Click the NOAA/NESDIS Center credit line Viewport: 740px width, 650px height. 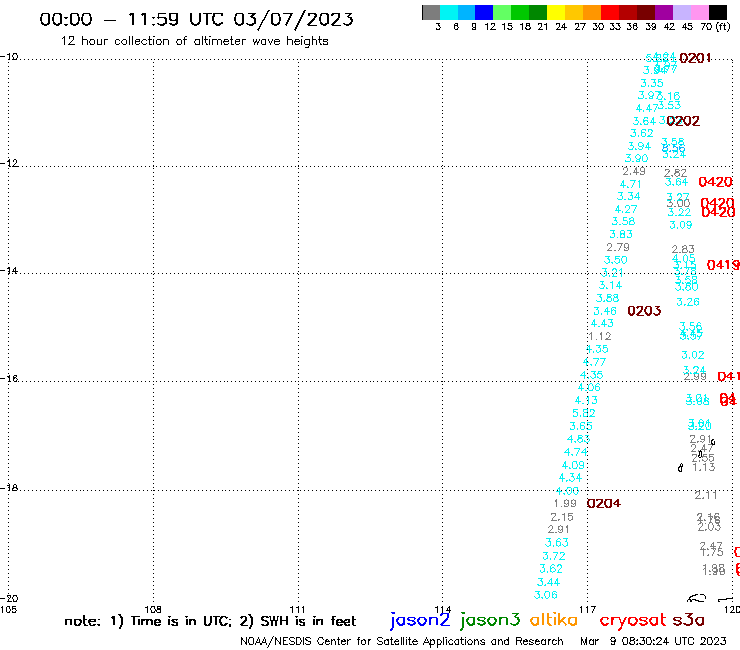pyautogui.click(x=402, y=641)
